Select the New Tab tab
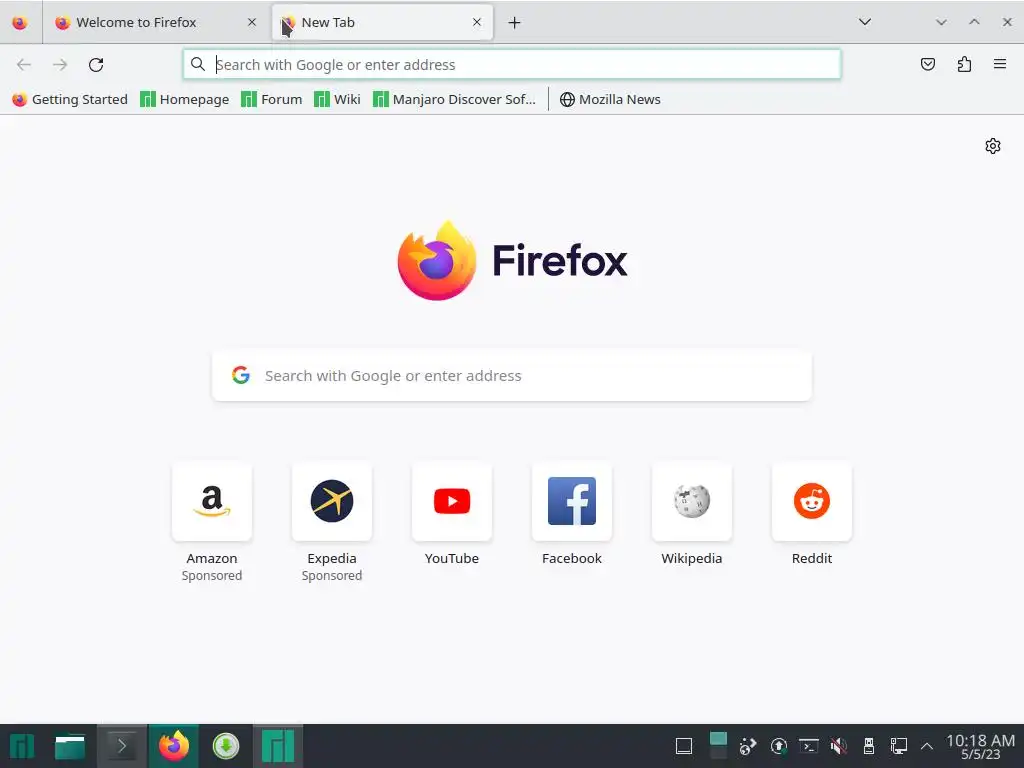Viewport: 1024px width, 768px height. pyautogui.click(x=382, y=22)
